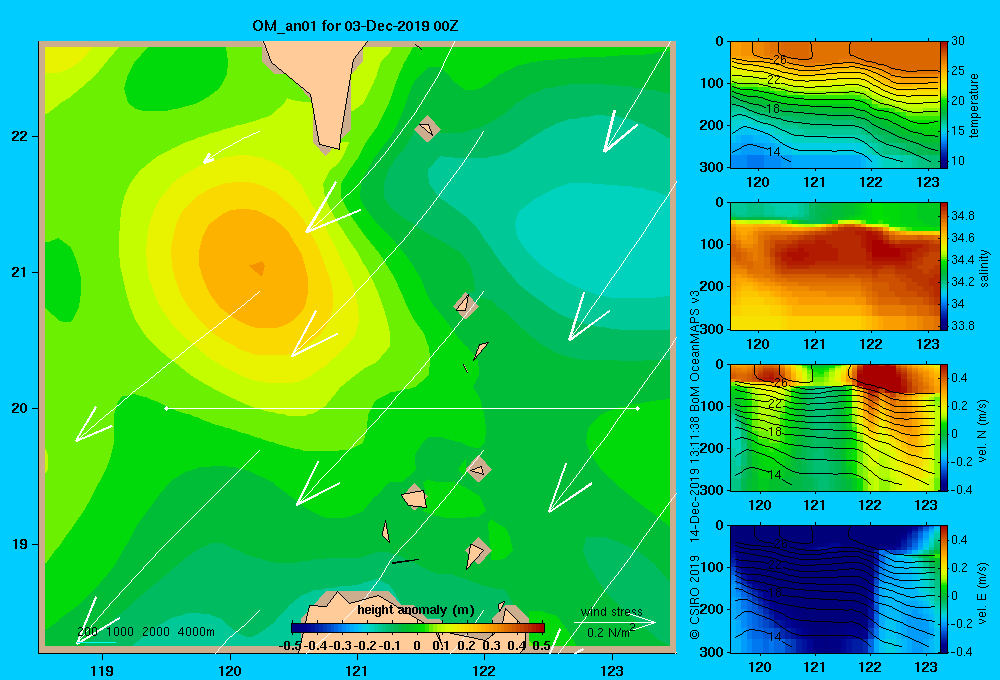The image size is (1000, 680).
Task: Click the "30" tick on temperature color bar
Action: pos(958,41)
